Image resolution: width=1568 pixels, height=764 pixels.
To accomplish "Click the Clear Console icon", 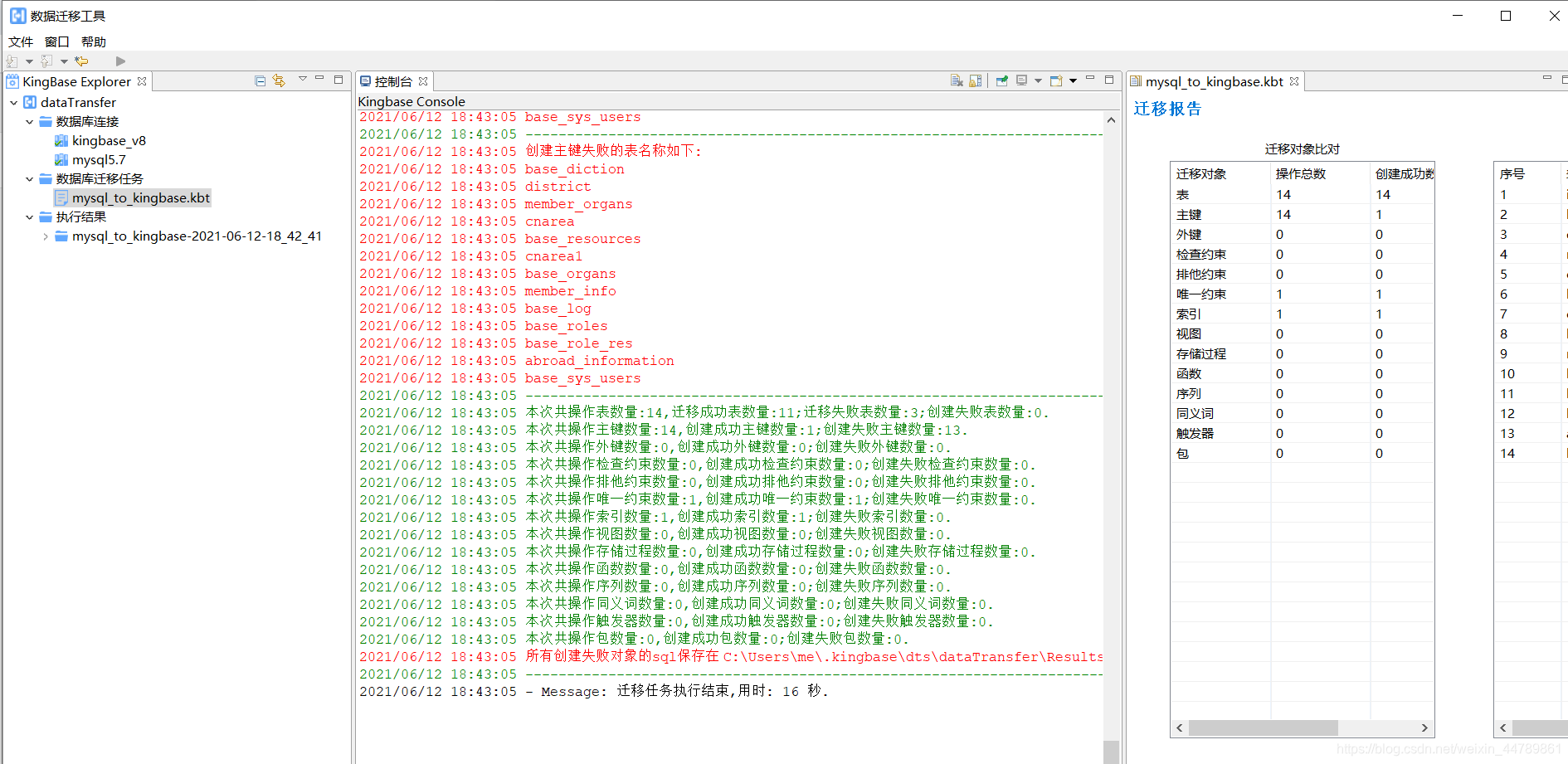I will pos(957,80).
